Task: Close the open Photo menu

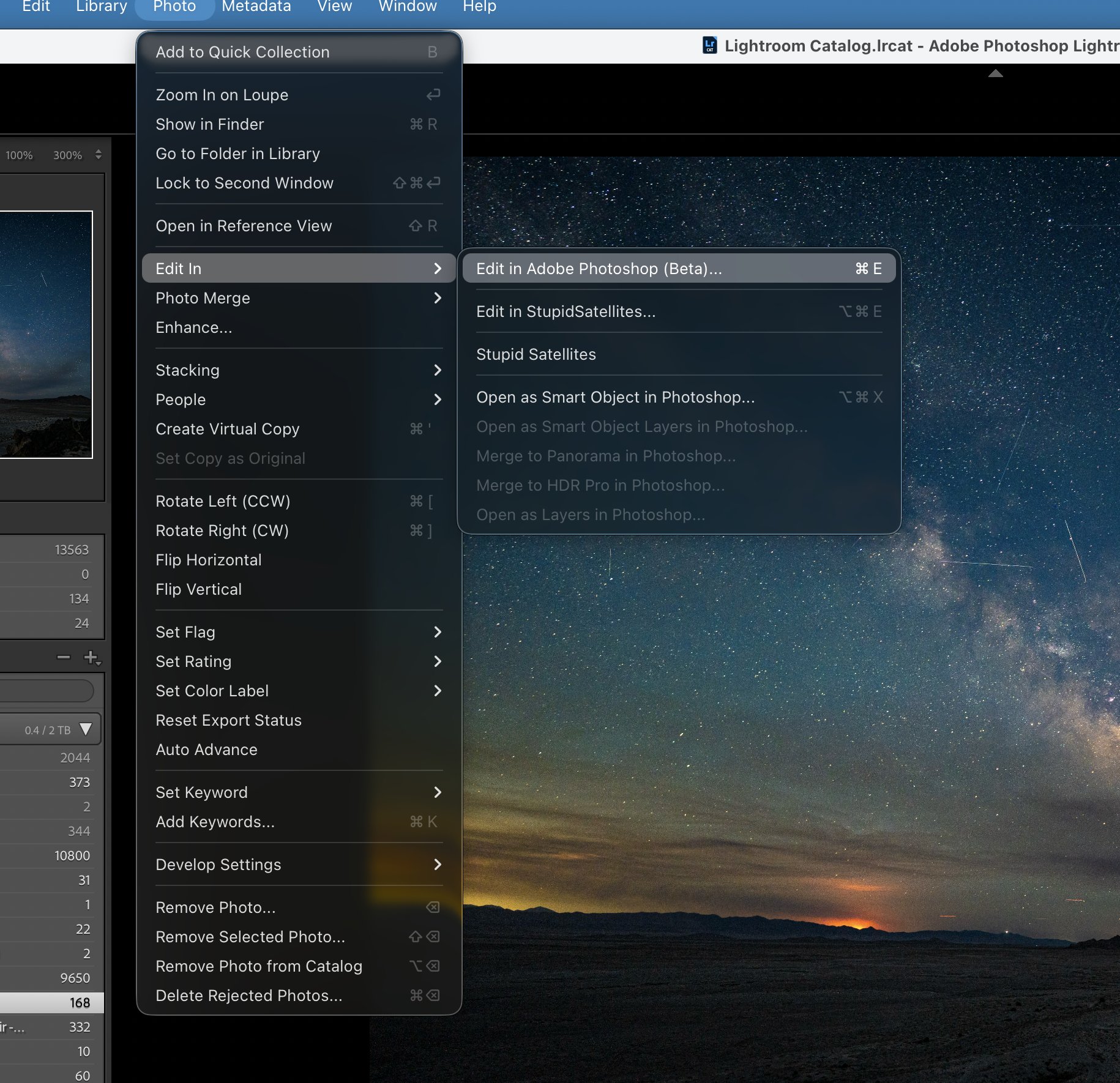Action: click(x=174, y=7)
